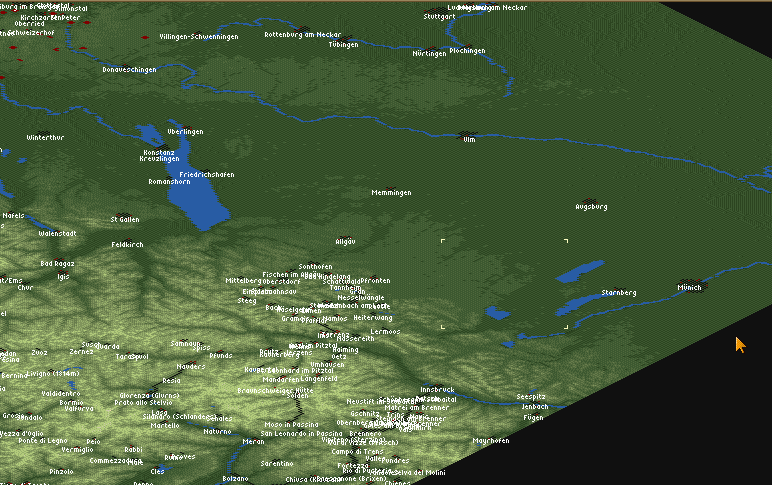Open the Feldkirch town label
Image resolution: width=772 pixels, height=485 pixels.
click(x=128, y=244)
